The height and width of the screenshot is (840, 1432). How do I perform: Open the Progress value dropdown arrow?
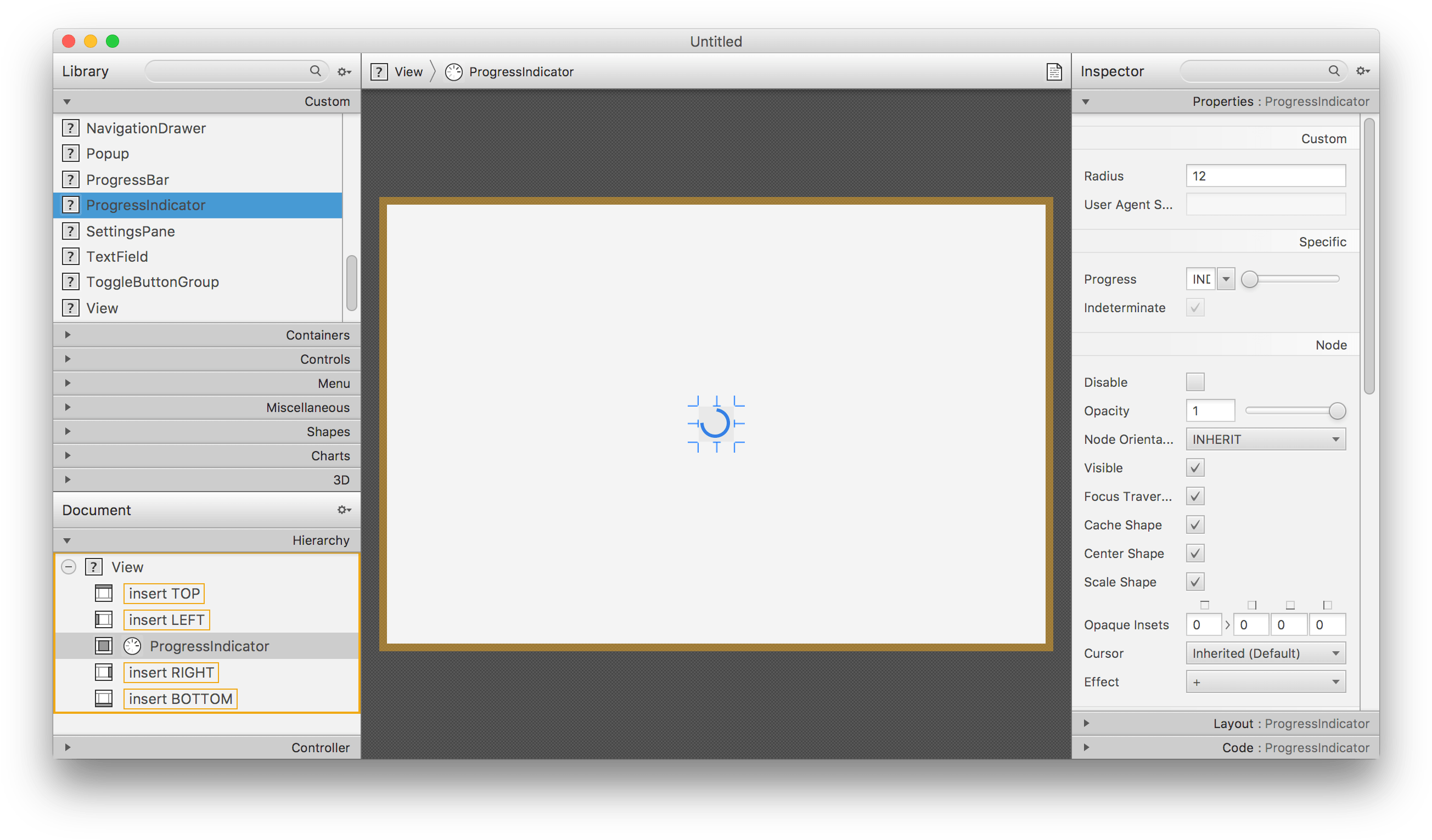(x=1226, y=279)
